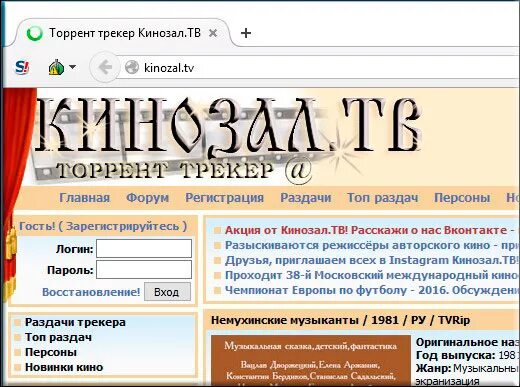Viewport: 520px width, 387px height.
Task: Open Разыскиваются режиссёры авторского кино link
Action: pyautogui.click(x=372, y=245)
